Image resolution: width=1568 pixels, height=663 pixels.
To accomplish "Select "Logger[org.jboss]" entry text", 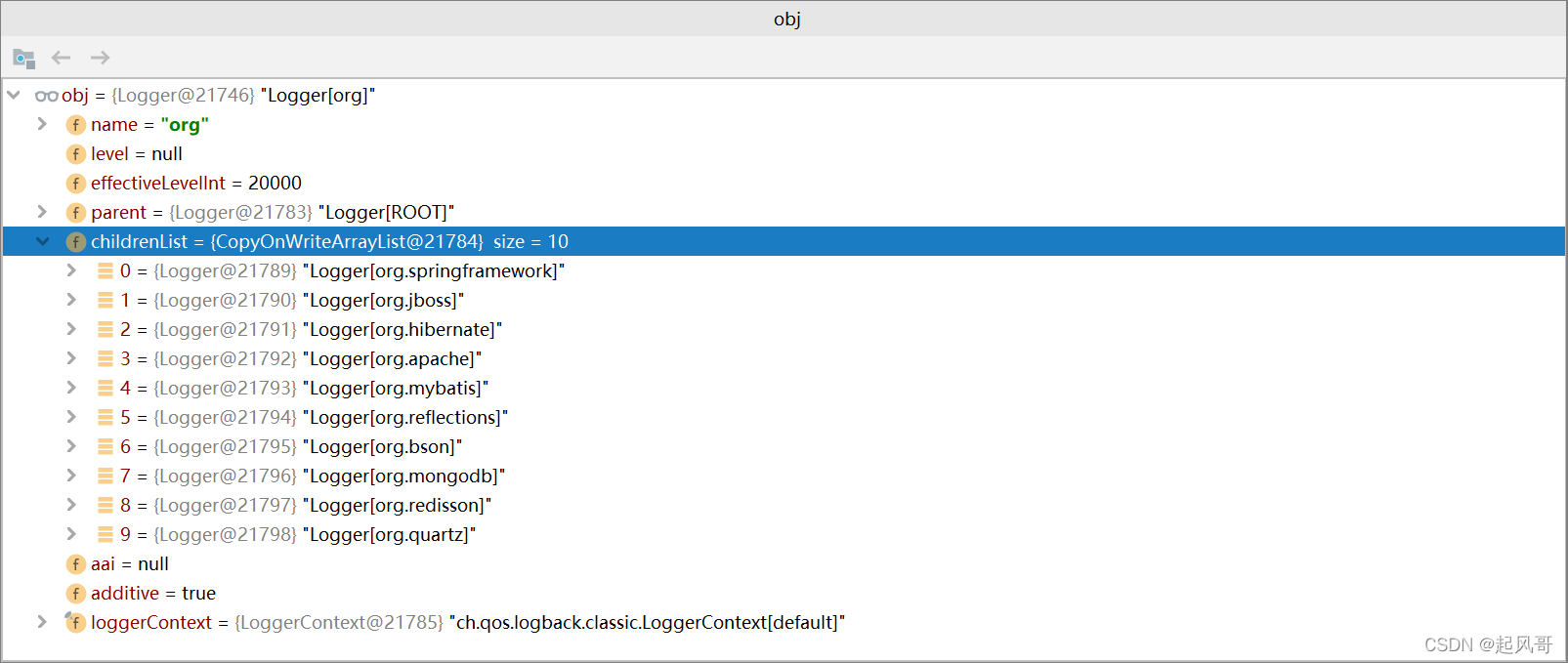I will 384,300.
